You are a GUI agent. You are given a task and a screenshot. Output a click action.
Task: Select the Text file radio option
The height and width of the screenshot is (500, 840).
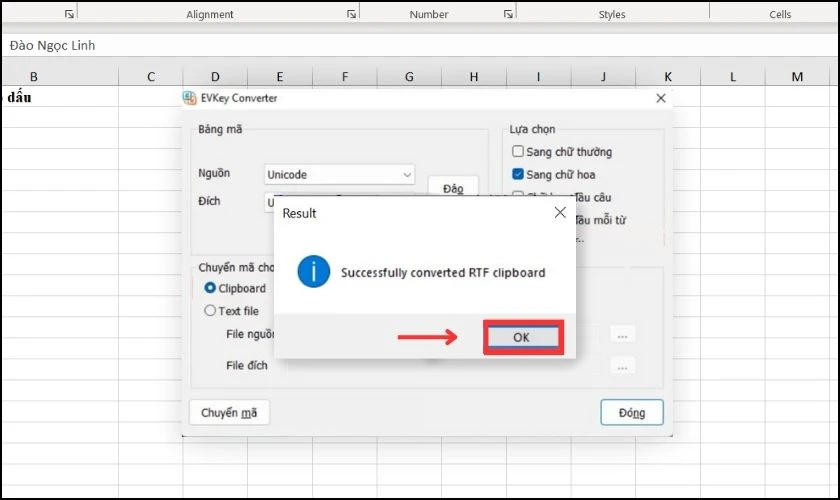pyautogui.click(x=210, y=310)
